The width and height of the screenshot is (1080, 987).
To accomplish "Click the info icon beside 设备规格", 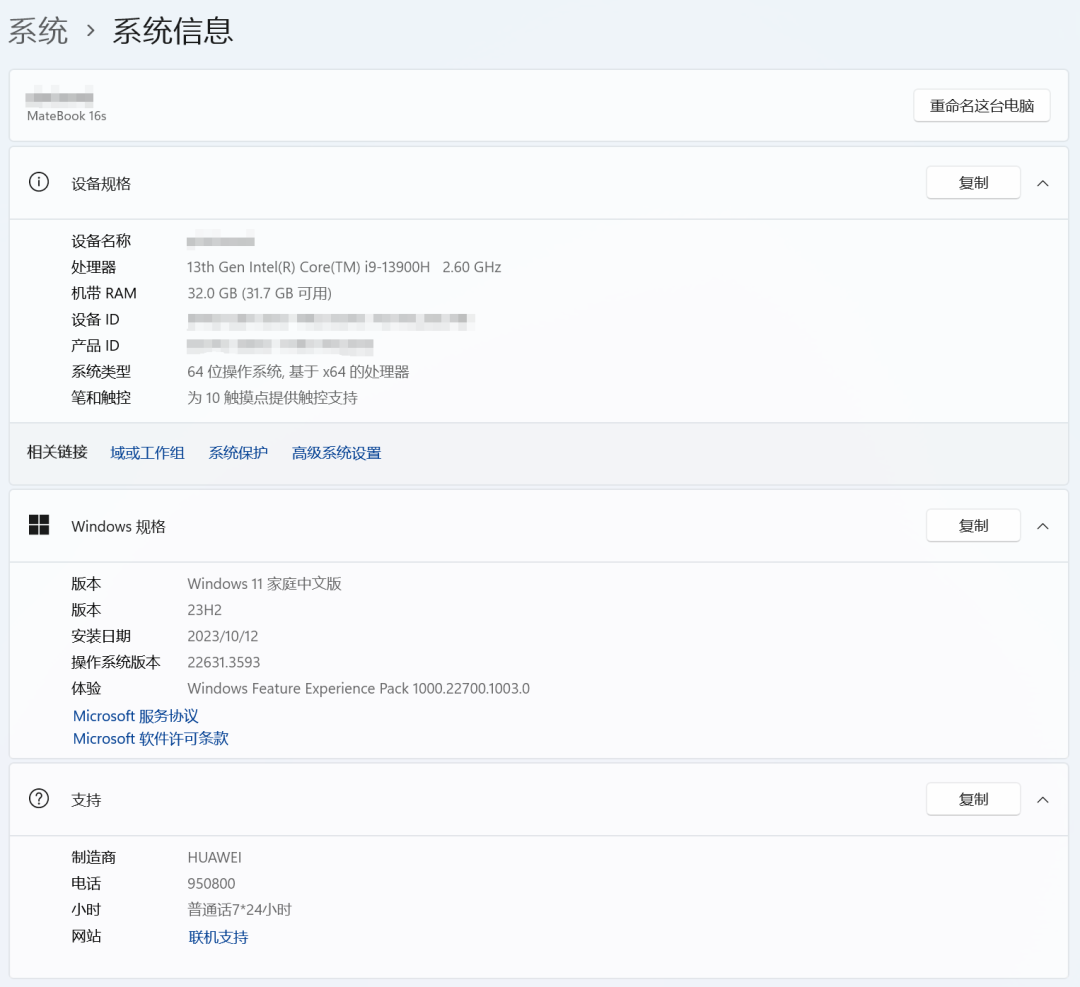I will (39, 183).
